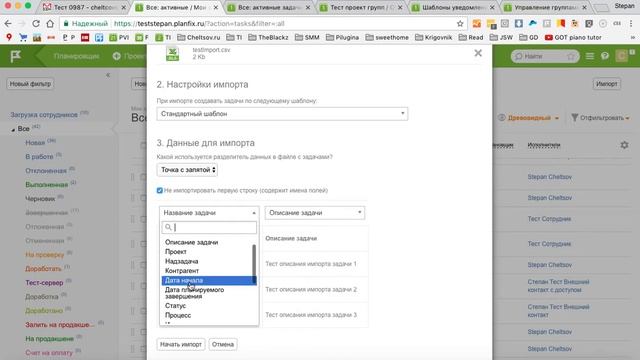The width and height of the screenshot is (640, 360).
Task: Click the testimport.csv file icon
Action: click(173, 53)
